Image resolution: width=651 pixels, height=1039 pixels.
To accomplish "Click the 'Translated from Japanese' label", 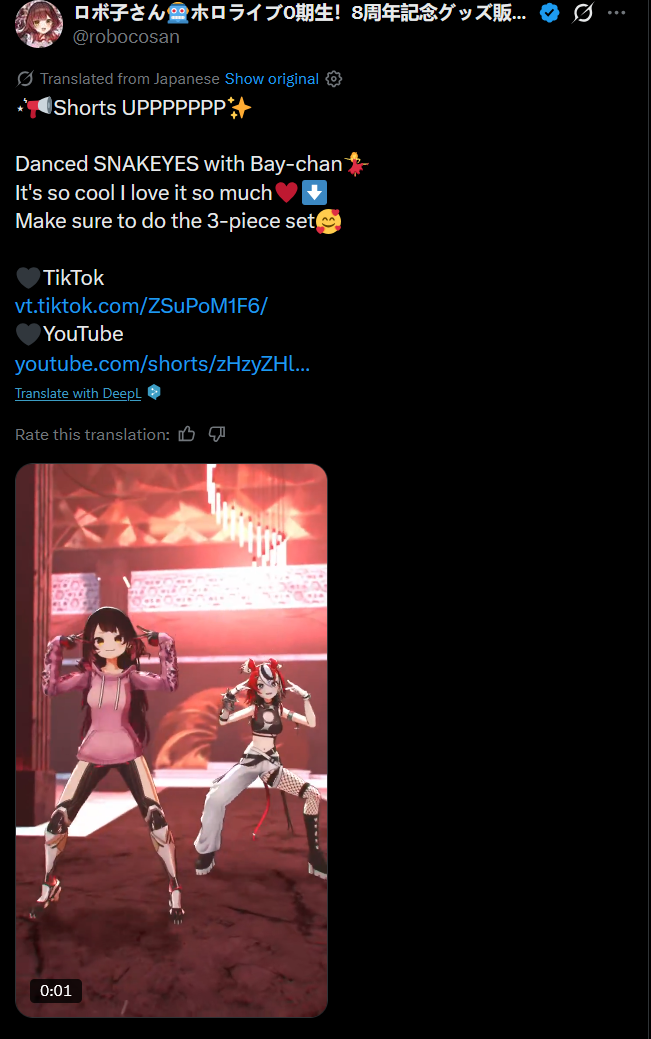I will click(x=129, y=79).
